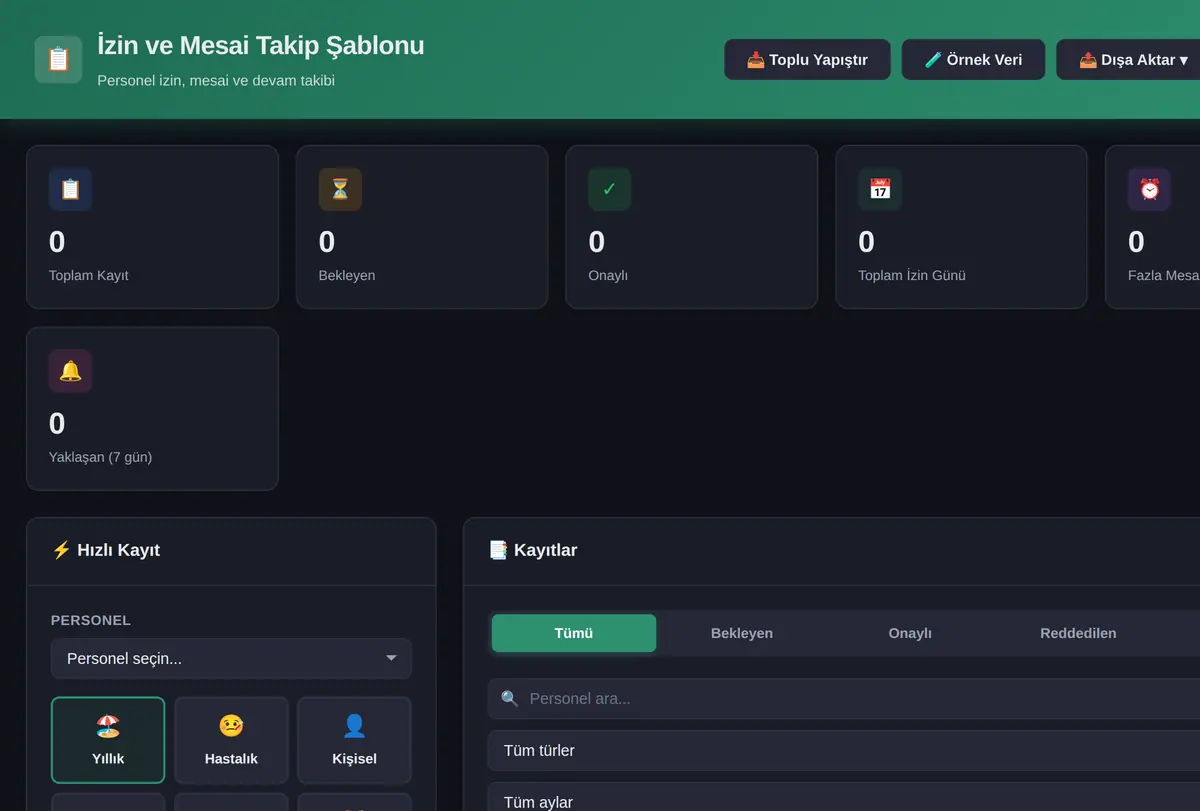
Task: Focus the Personel ara search field
Action: point(844,699)
